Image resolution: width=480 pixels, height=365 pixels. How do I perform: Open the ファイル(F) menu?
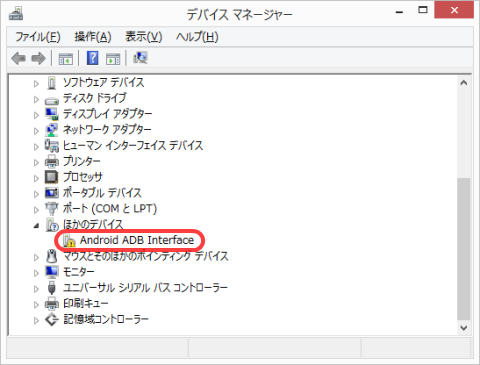click(38, 37)
